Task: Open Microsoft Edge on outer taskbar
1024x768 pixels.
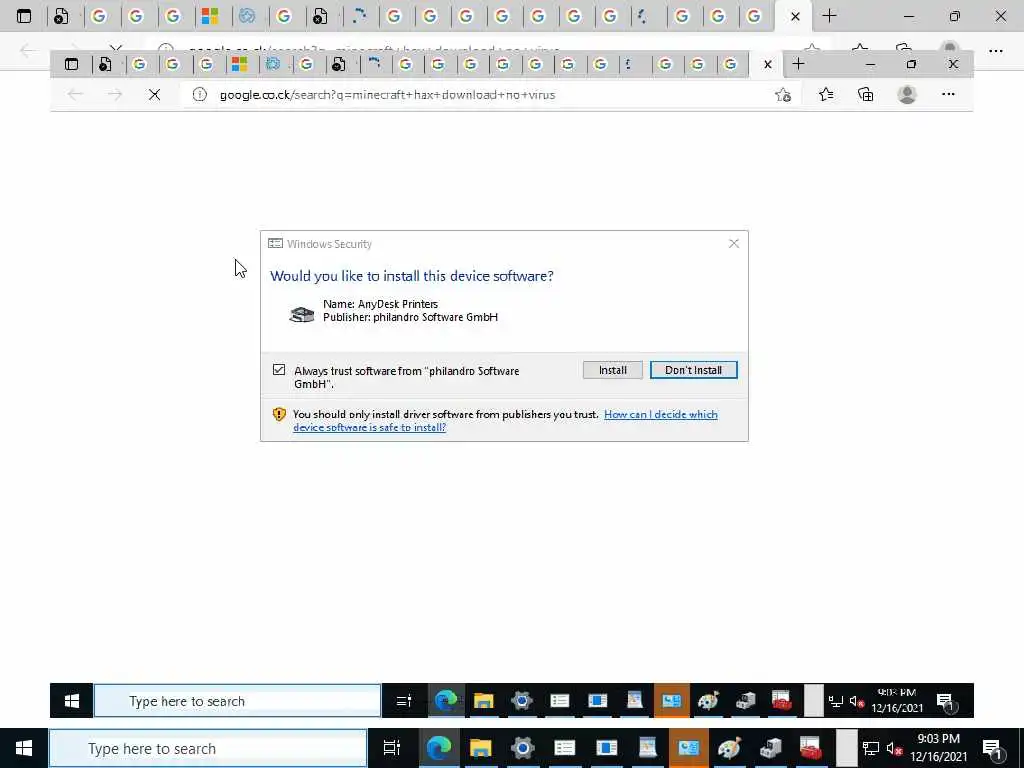Action: [x=439, y=748]
